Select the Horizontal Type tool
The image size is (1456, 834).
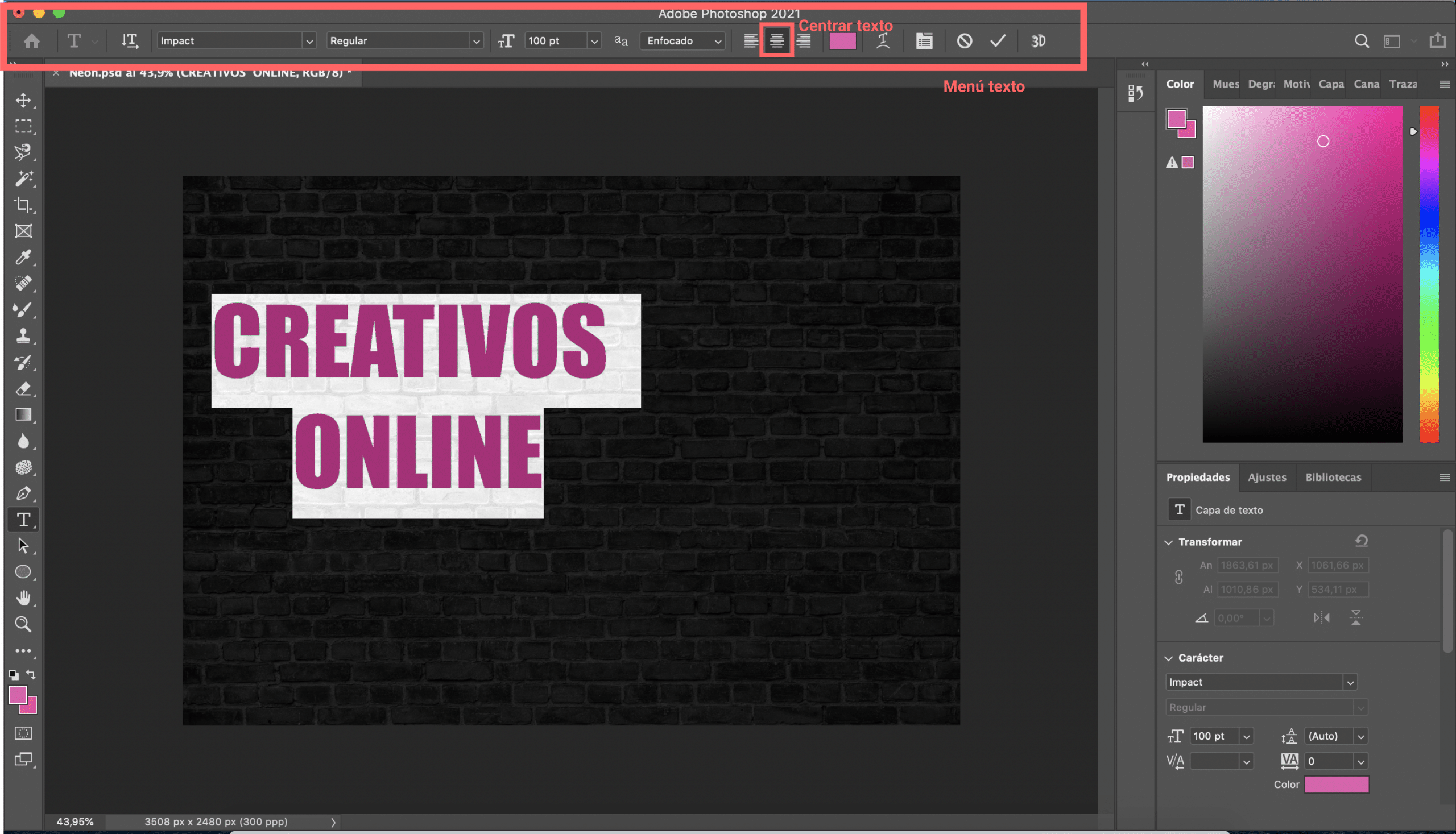[23, 520]
